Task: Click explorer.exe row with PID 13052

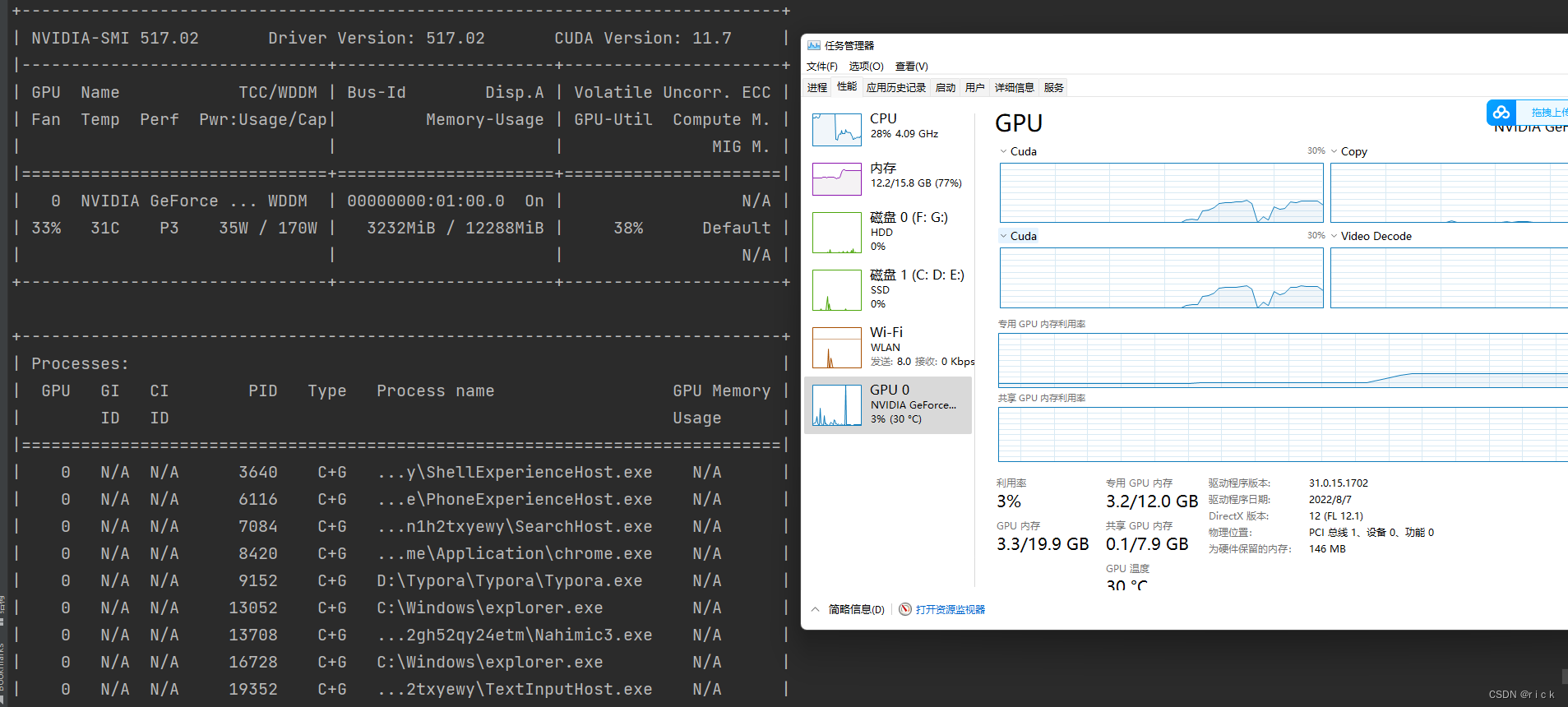Action: pos(401,608)
